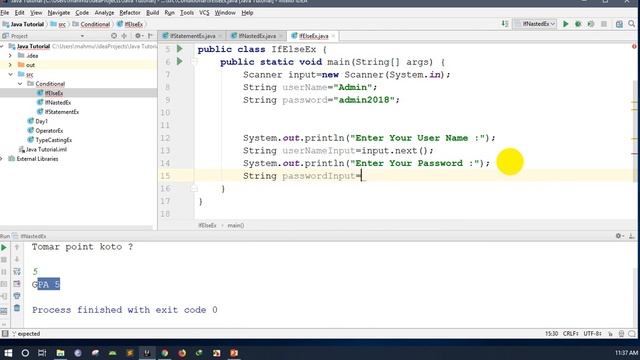Screen dimensions: 640x360
Task: Run the IfNastedEx configuration
Action: click(x=565, y=24)
